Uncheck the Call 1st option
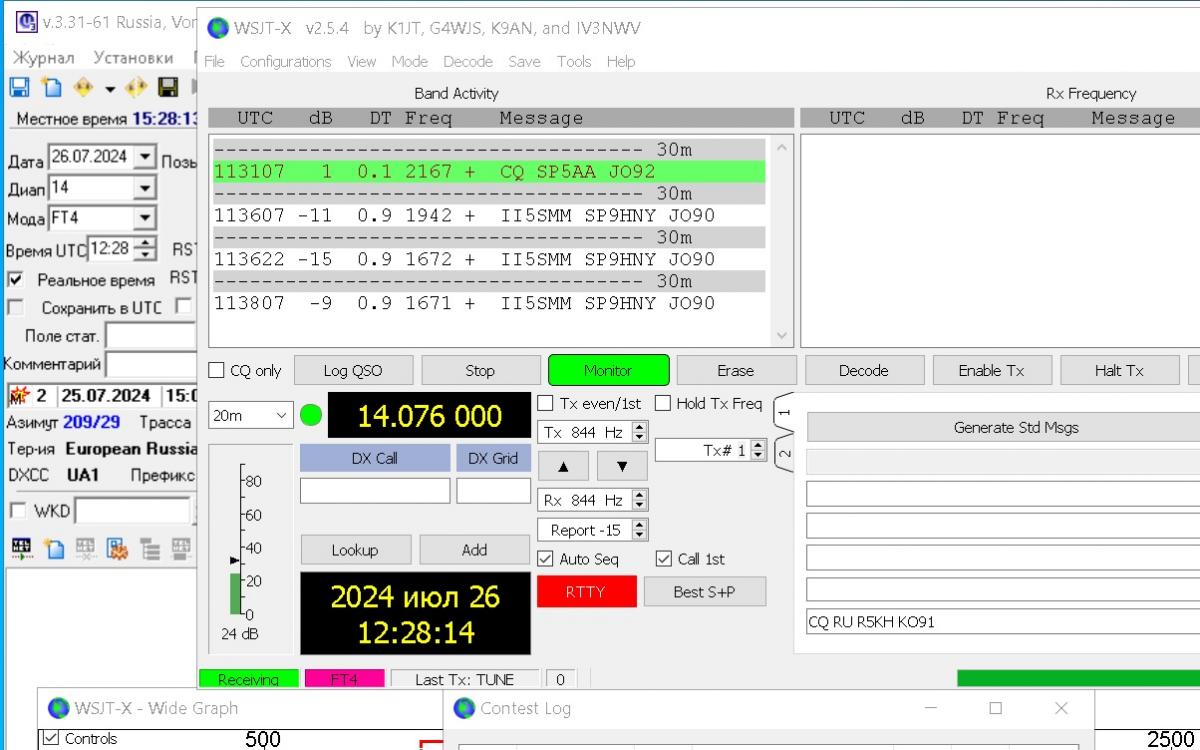The height and width of the screenshot is (750, 1200). click(664, 559)
